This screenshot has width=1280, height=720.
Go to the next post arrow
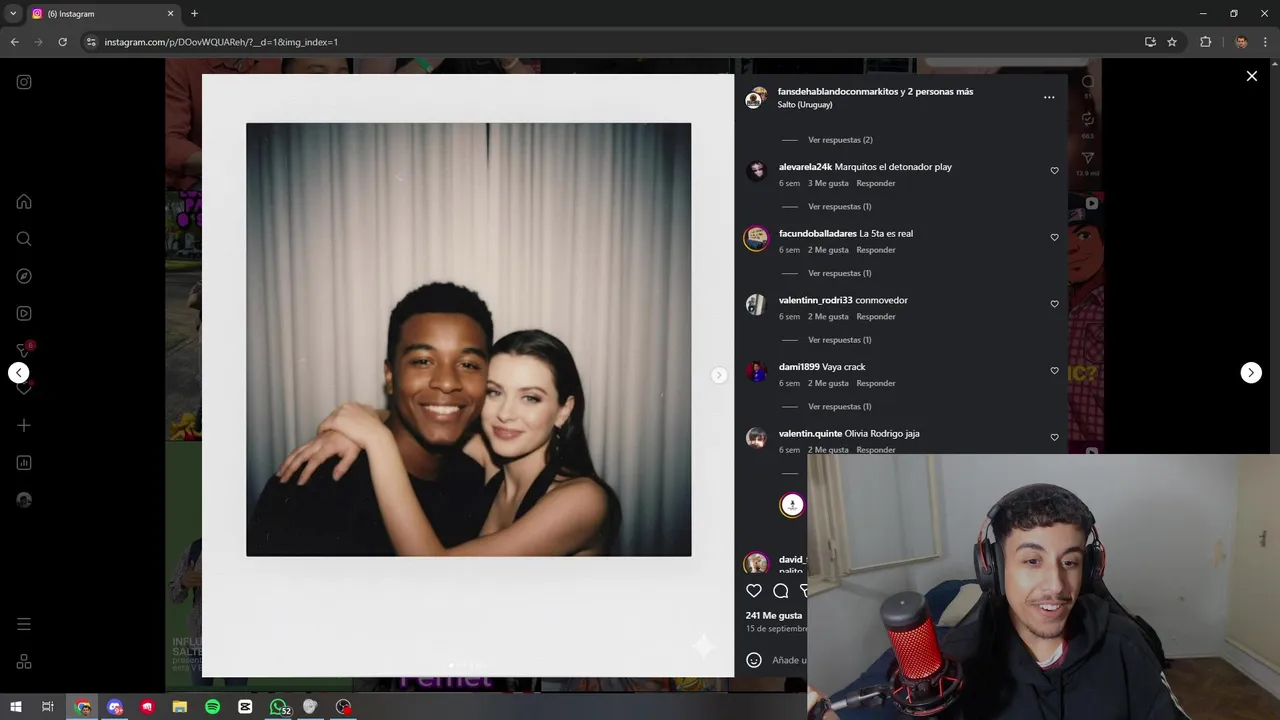pyautogui.click(x=1251, y=373)
